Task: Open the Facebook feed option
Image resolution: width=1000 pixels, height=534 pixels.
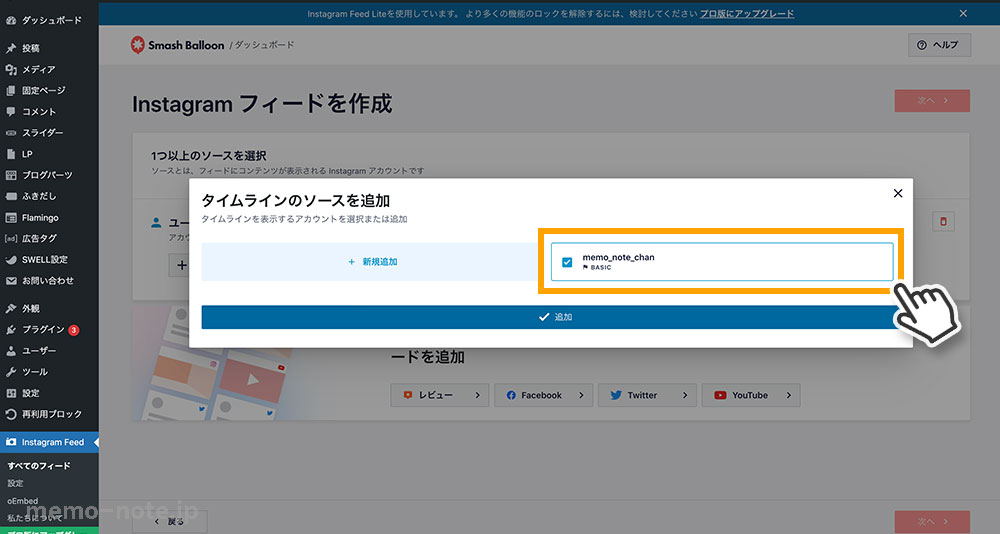Action: (543, 396)
